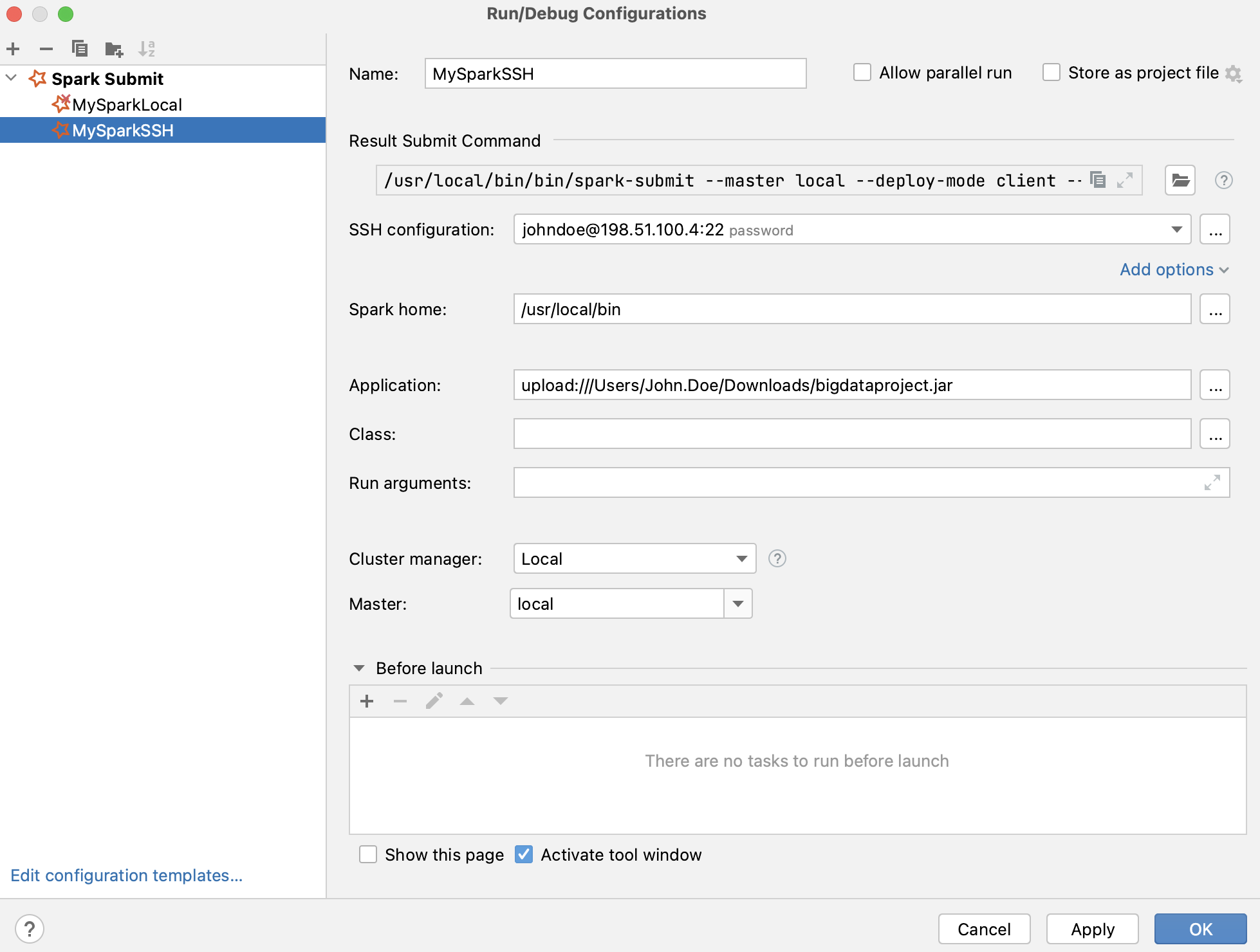Click the copy configuration icon
1260x952 pixels.
tap(79, 48)
